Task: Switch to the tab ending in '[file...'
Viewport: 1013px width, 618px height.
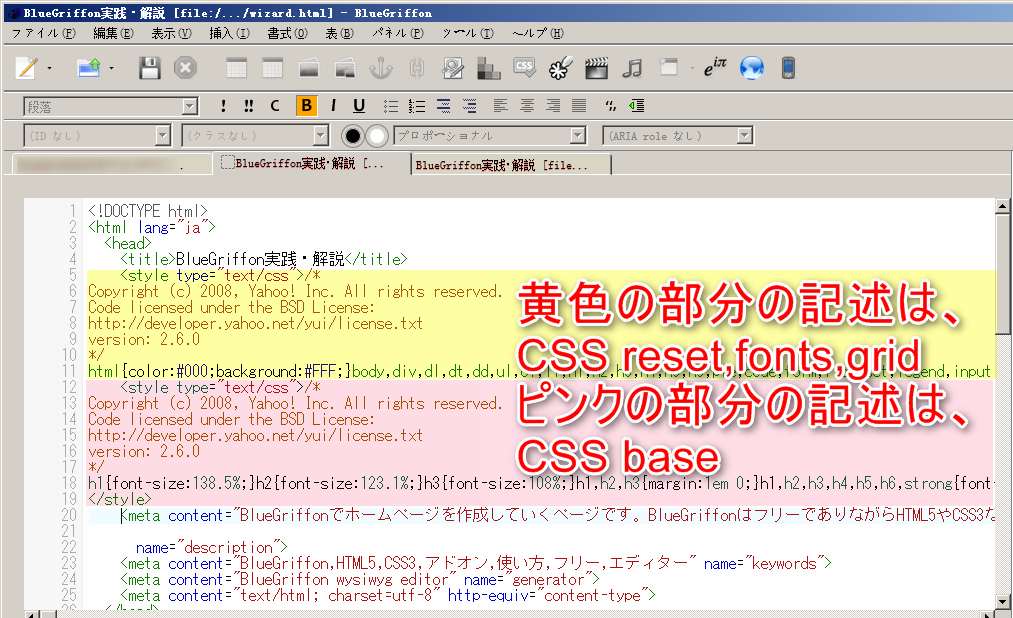Action: [511, 165]
